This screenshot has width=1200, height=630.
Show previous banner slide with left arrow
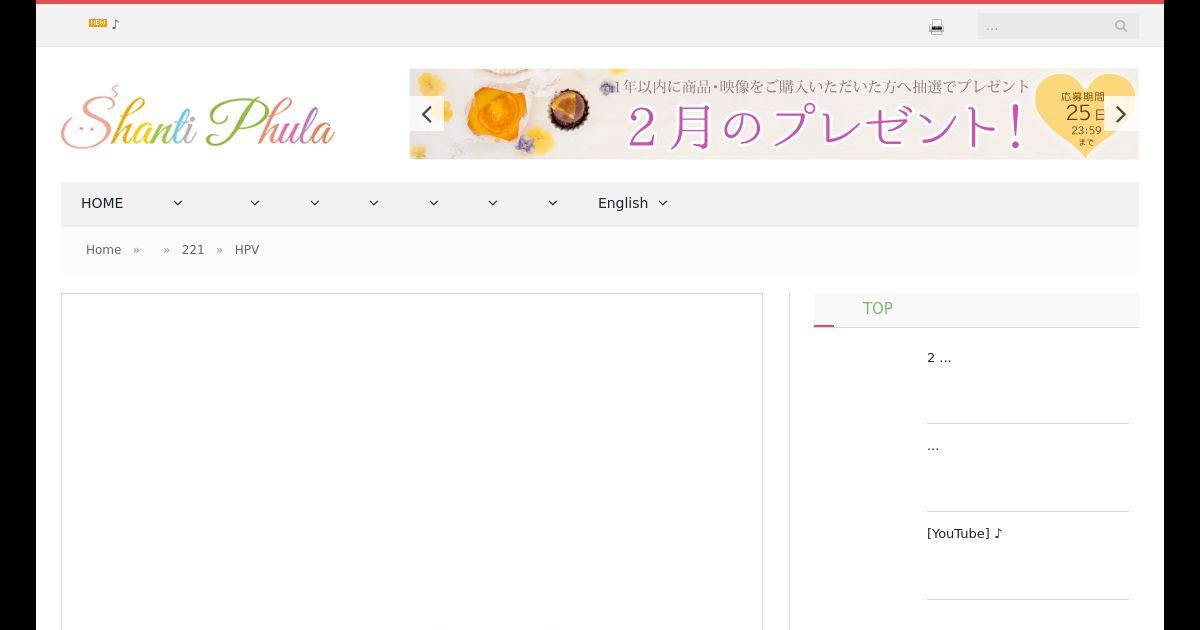click(x=427, y=114)
